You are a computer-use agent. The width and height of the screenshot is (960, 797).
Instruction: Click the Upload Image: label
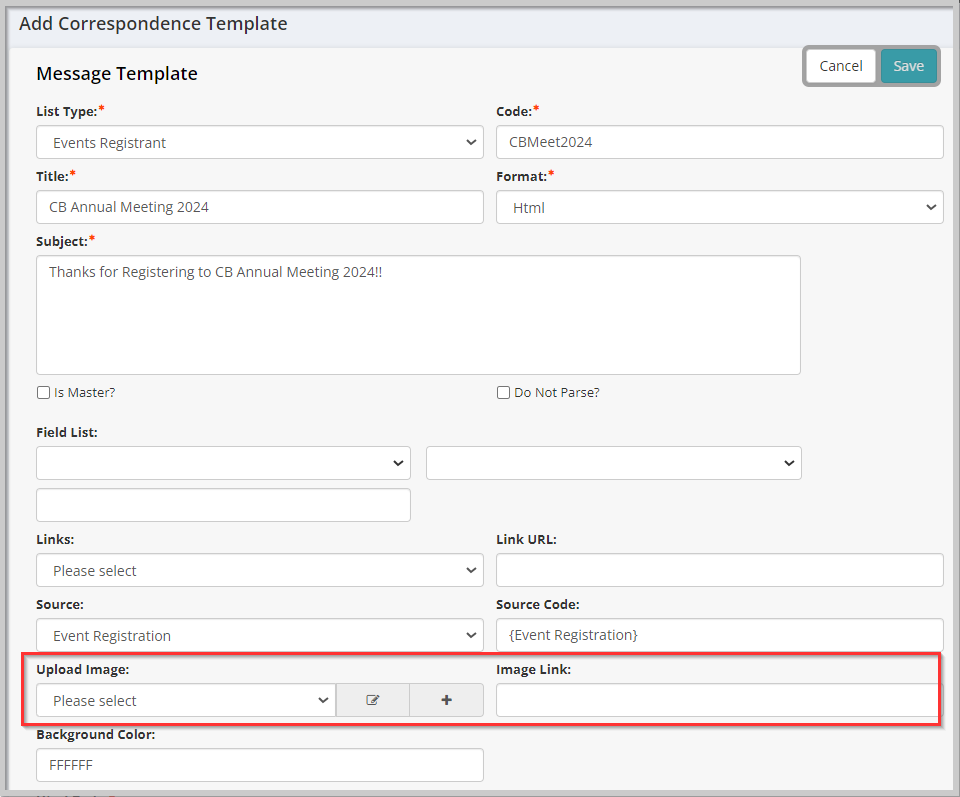point(83,669)
